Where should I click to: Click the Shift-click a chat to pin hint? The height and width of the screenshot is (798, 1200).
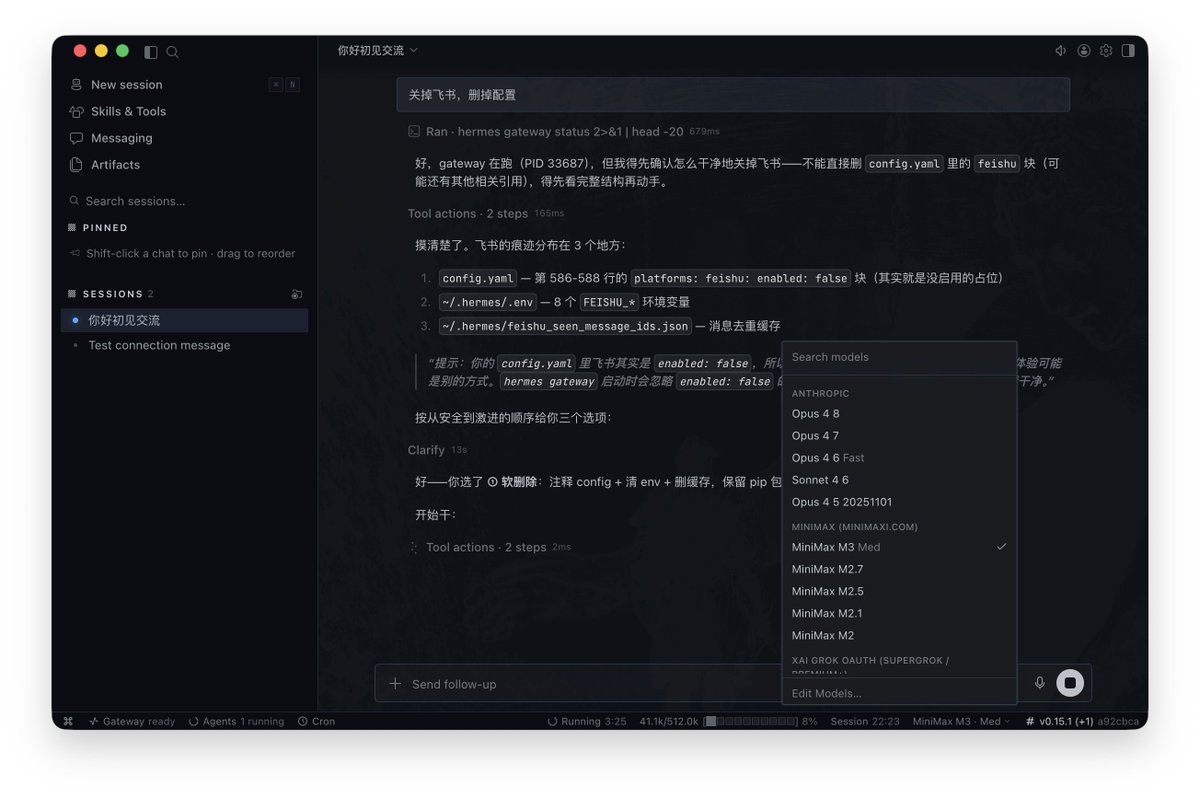[190, 254]
